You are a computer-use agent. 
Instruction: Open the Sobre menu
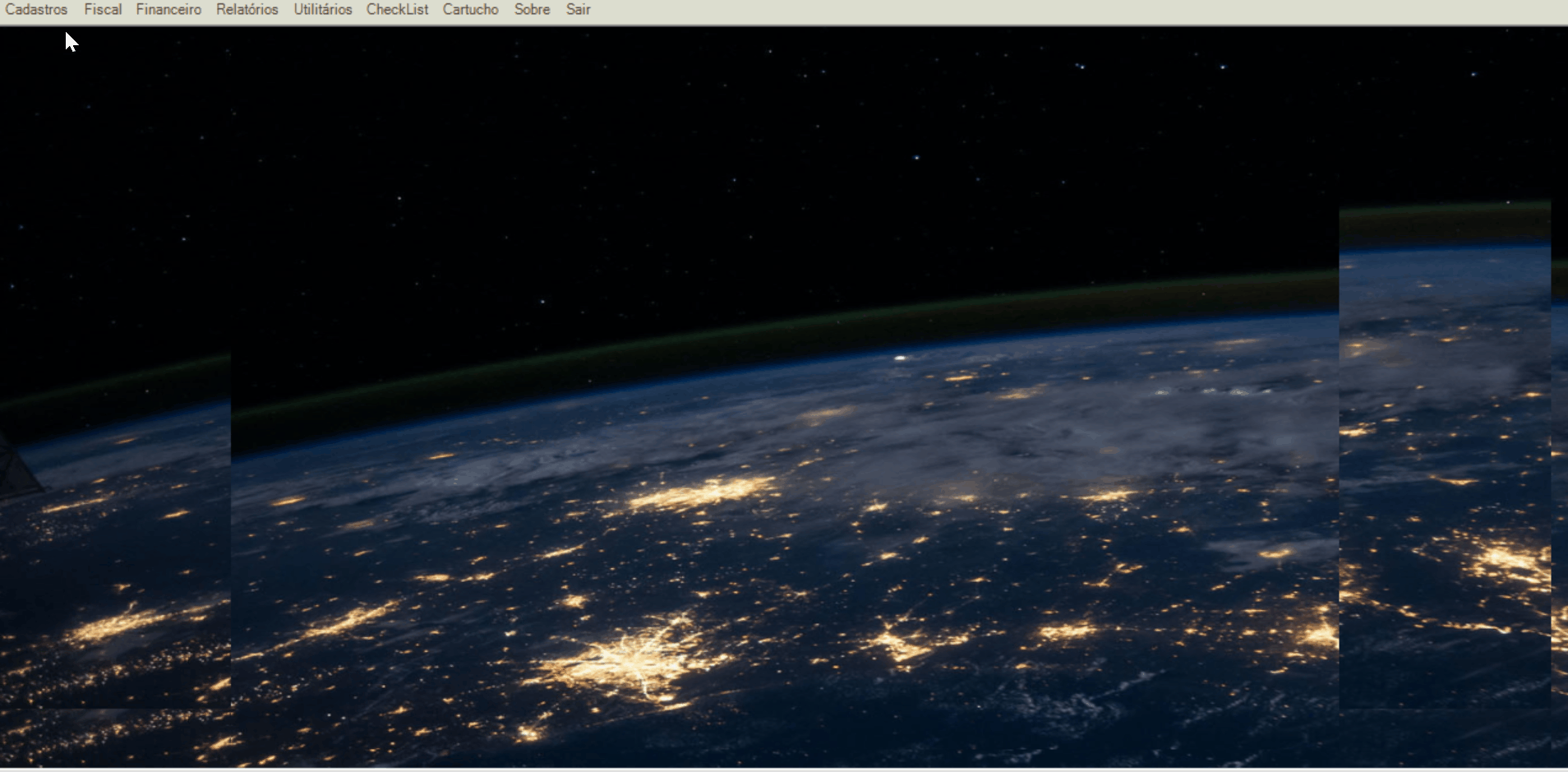[533, 10]
